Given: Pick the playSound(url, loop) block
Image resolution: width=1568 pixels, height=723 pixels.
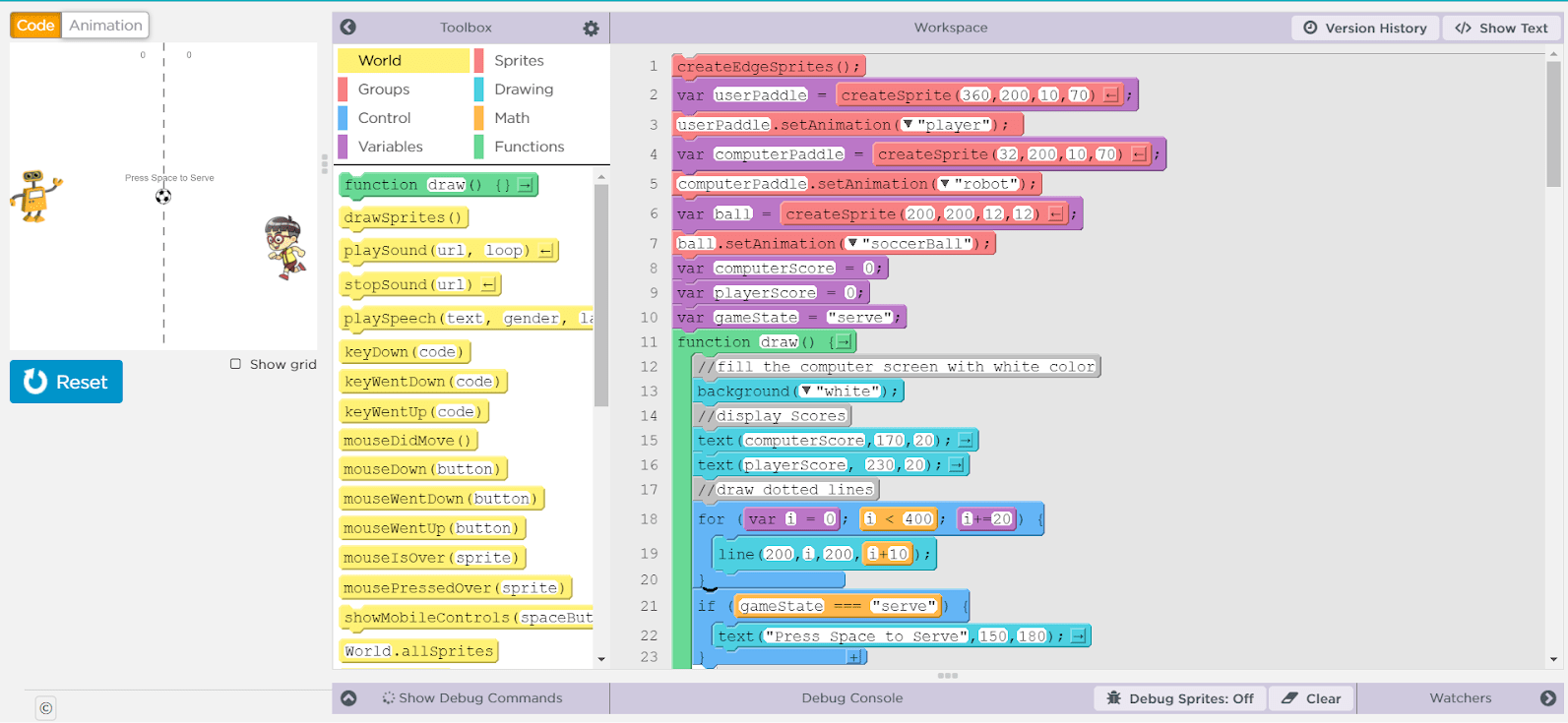Looking at the screenshot, I should point(449,251).
